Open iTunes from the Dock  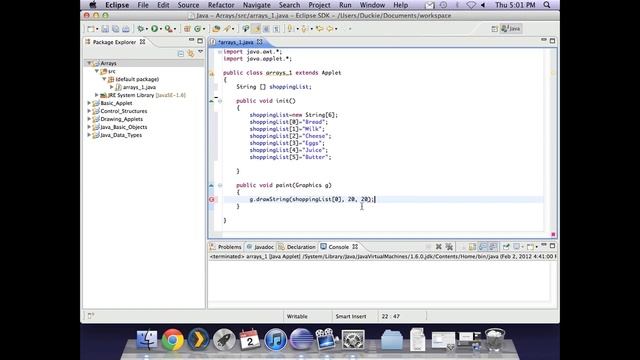point(275,340)
